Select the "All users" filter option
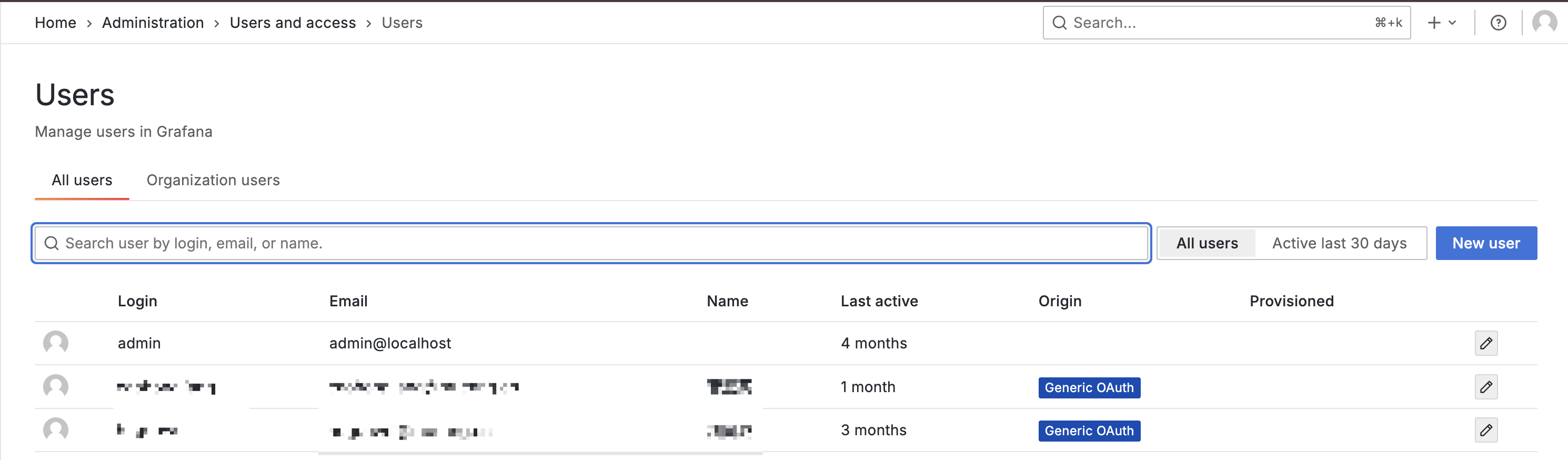The image size is (1568, 460). point(1207,243)
